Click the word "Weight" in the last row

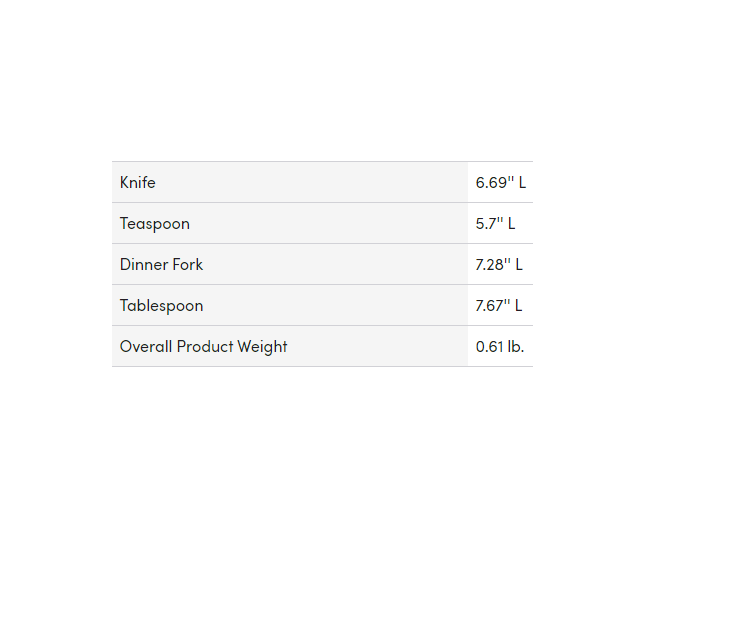click(263, 347)
